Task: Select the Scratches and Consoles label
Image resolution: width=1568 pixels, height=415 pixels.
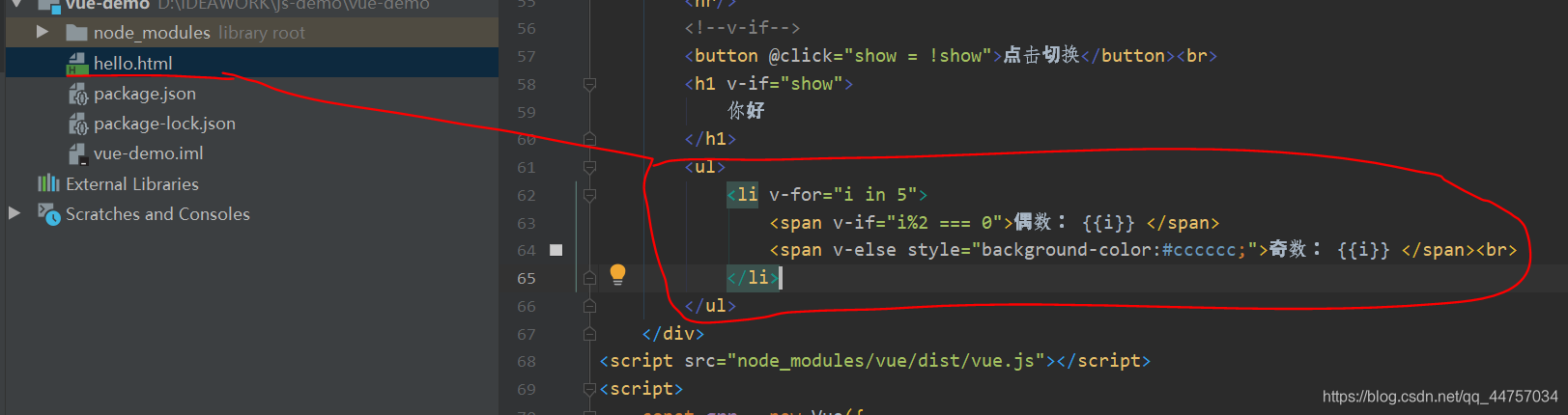Action: (157, 213)
